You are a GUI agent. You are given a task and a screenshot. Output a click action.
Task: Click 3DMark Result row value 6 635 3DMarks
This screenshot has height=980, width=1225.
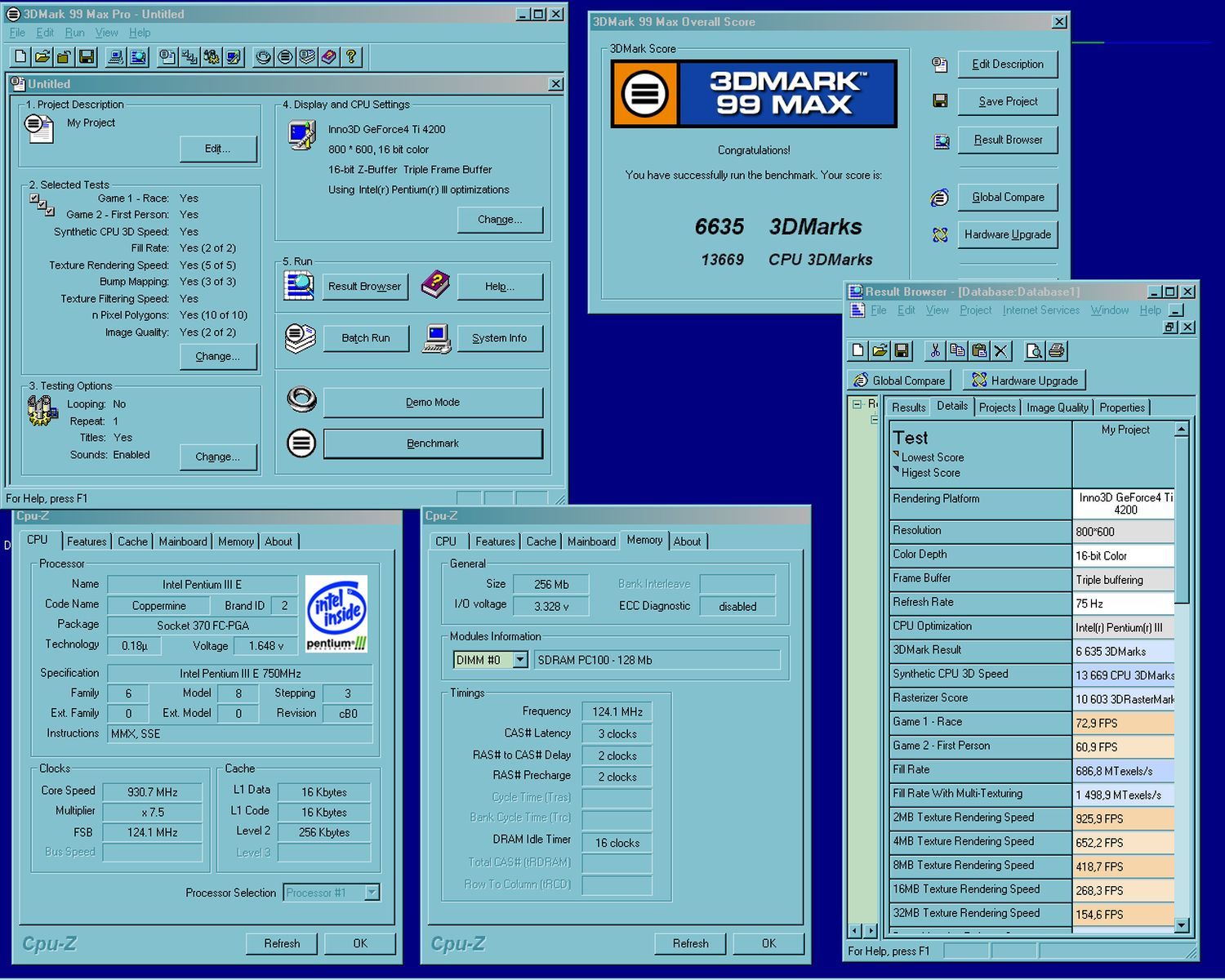point(1123,652)
